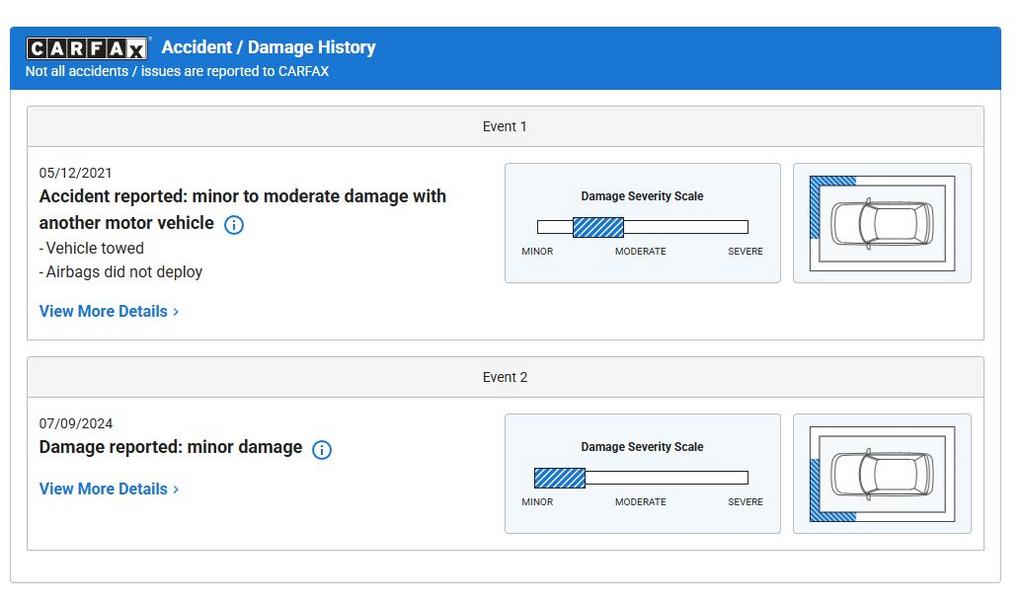Open the info icon beside Event 1 accident title
The image size is (1024, 602).
pos(233,224)
